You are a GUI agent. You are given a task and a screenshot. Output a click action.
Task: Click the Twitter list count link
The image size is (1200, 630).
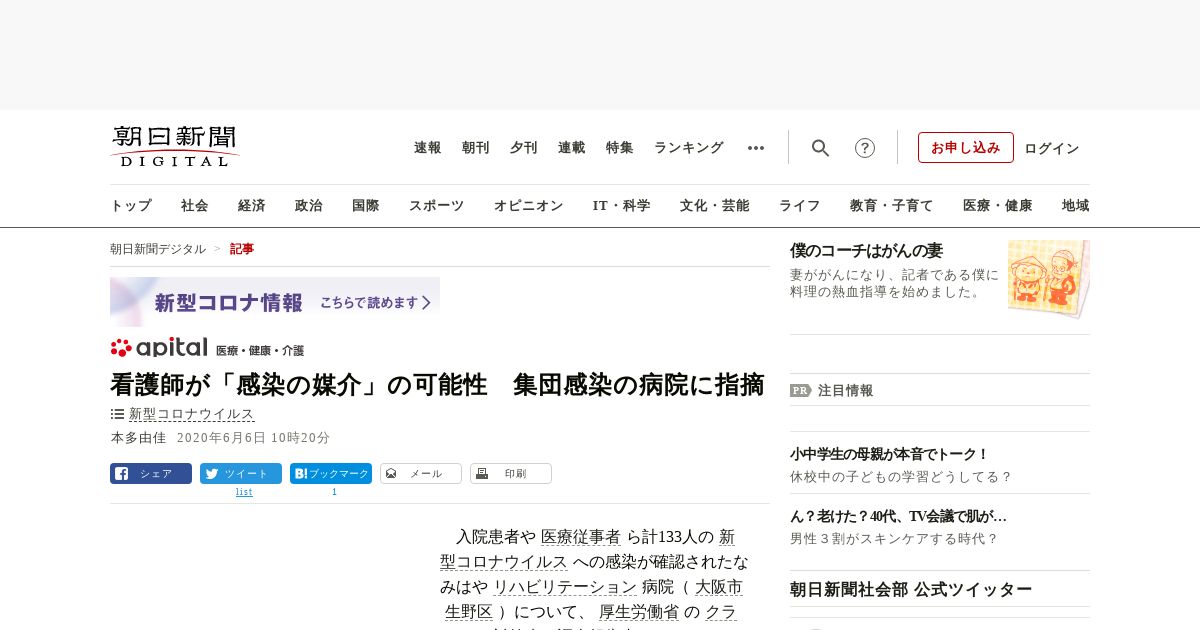click(244, 492)
